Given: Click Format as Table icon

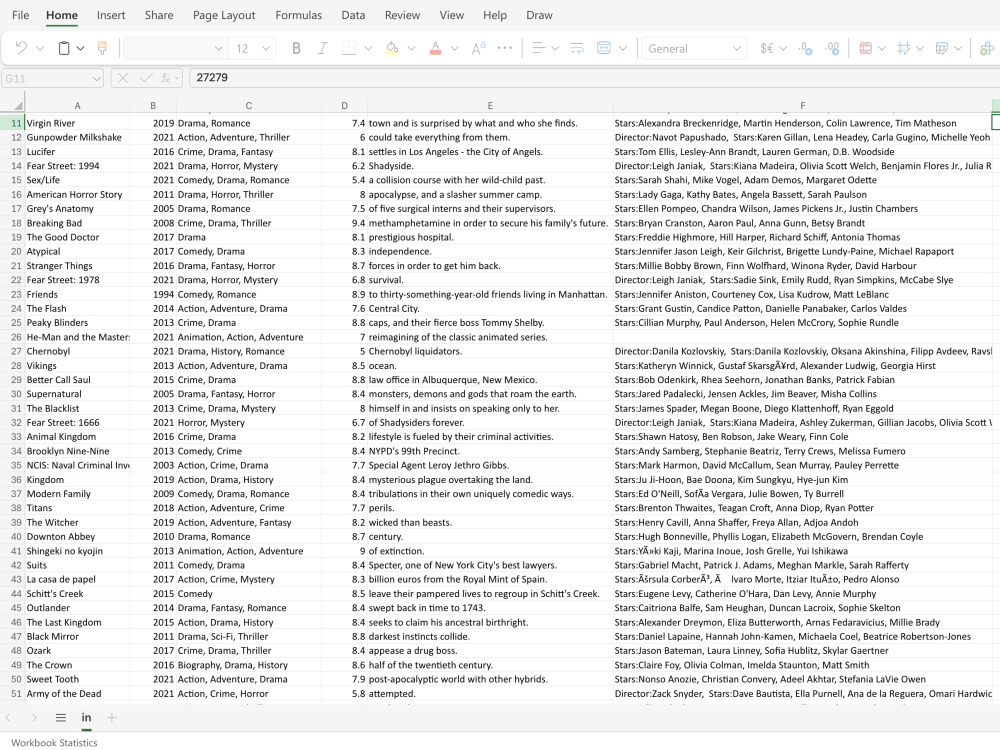Looking at the screenshot, I should click(x=941, y=48).
